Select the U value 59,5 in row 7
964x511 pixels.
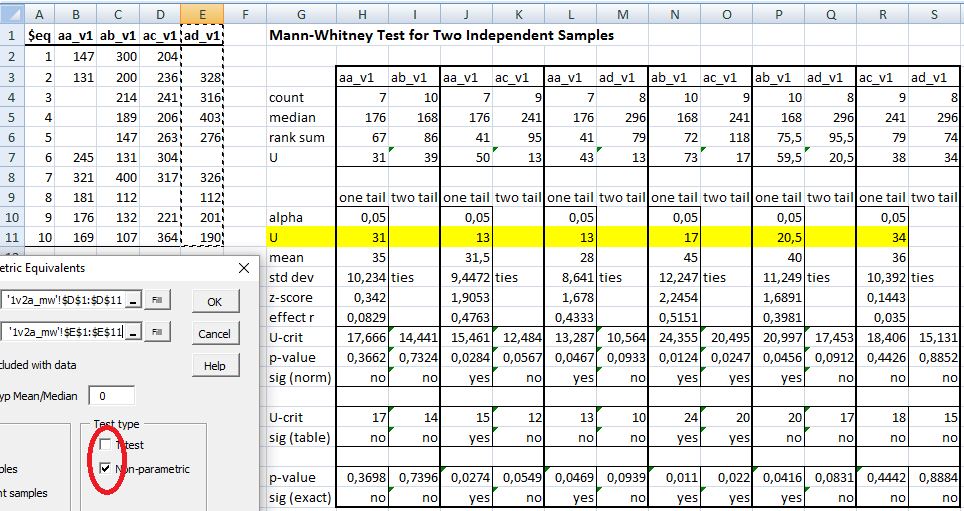[x=778, y=157]
